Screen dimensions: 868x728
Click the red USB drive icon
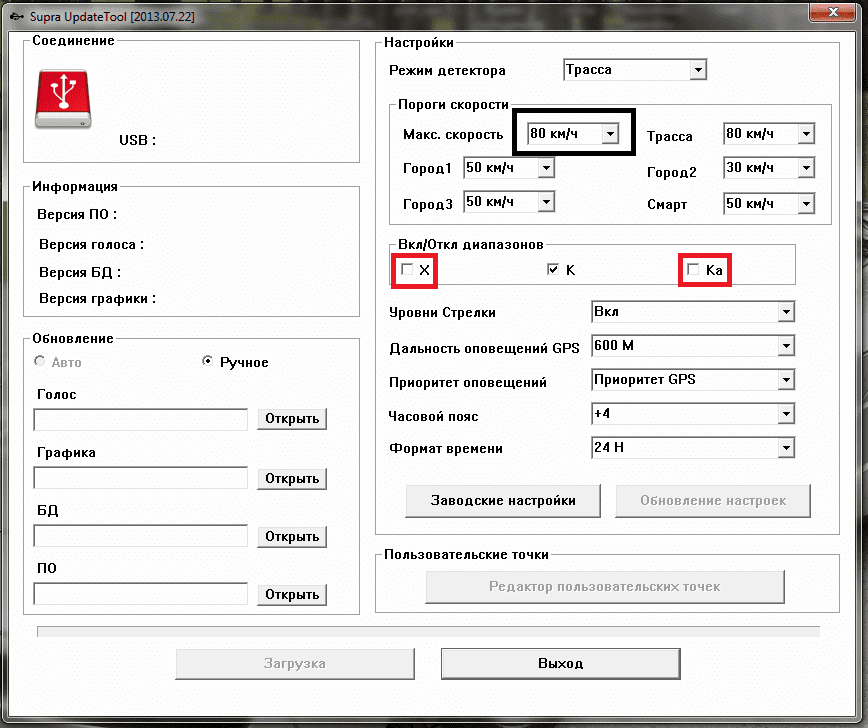[x=65, y=99]
